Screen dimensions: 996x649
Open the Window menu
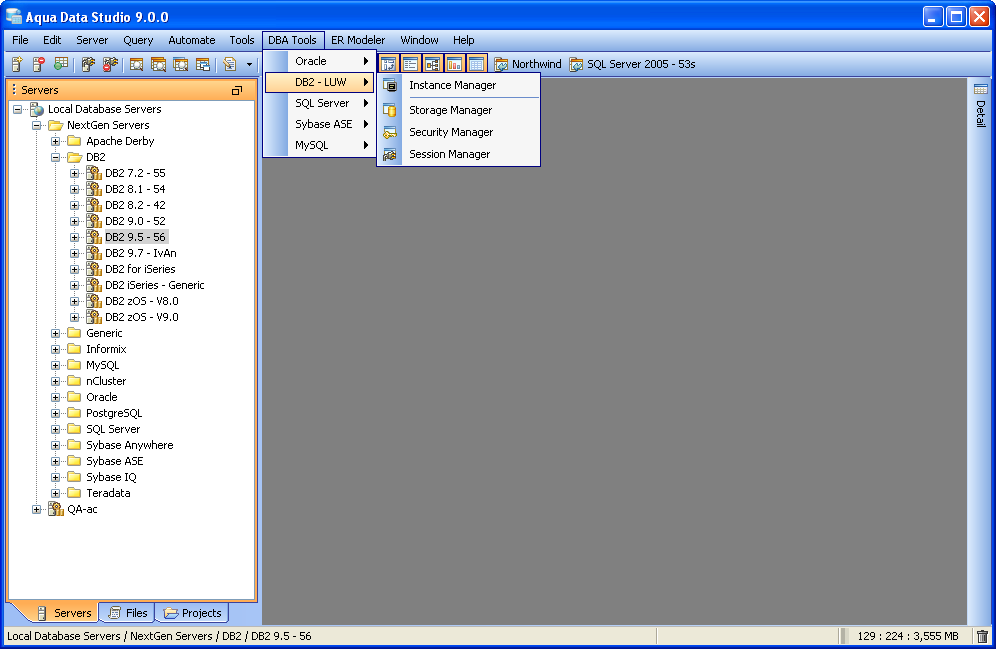click(419, 40)
